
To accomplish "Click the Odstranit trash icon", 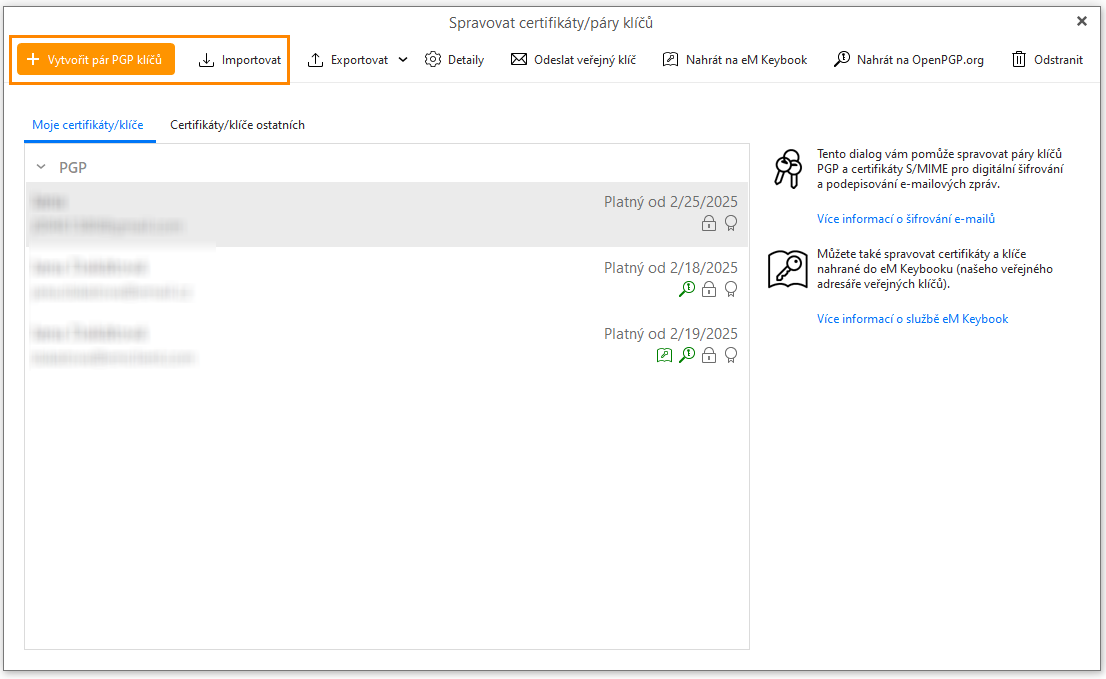I will coord(1019,60).
